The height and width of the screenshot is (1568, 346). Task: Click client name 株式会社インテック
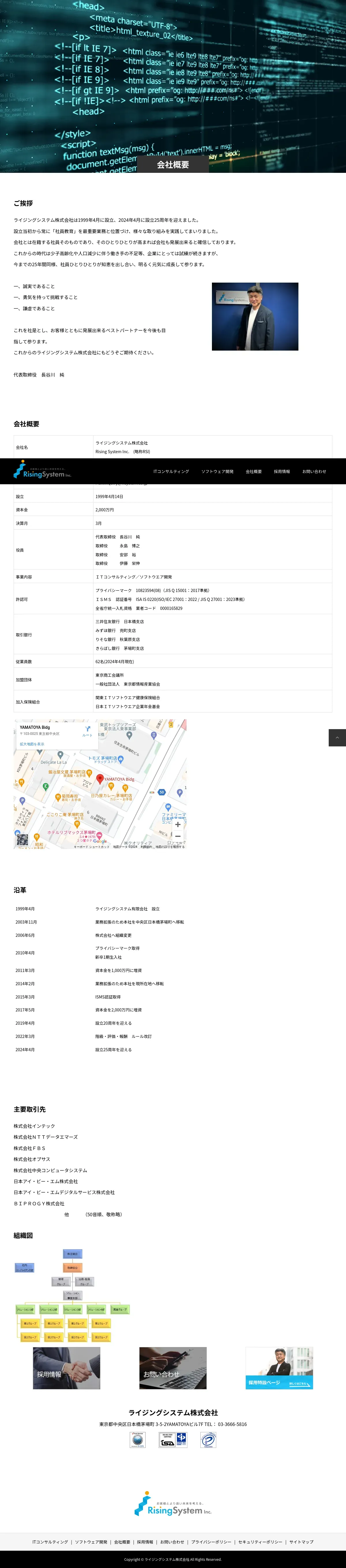tap(34, 1126)
